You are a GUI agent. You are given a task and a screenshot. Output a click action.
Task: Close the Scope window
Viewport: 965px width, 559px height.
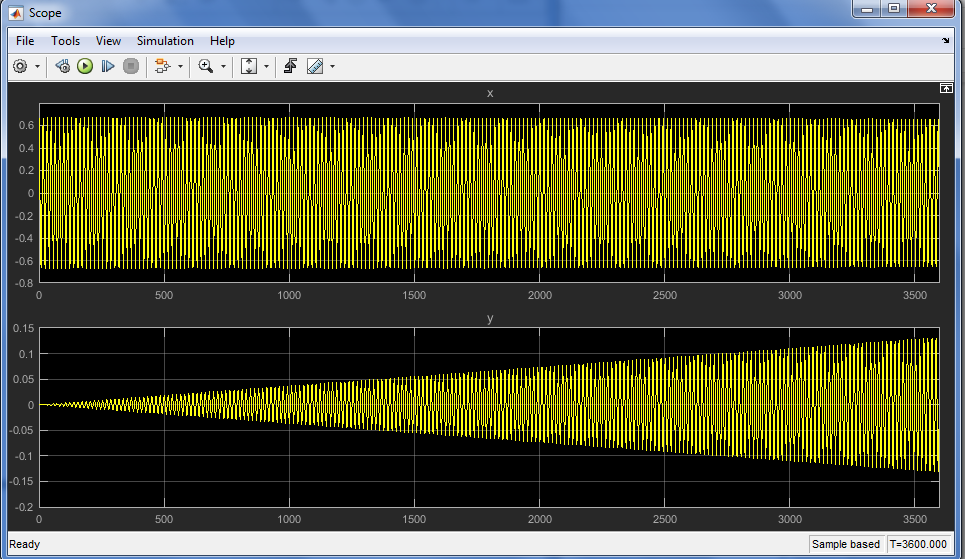[931, 9]
